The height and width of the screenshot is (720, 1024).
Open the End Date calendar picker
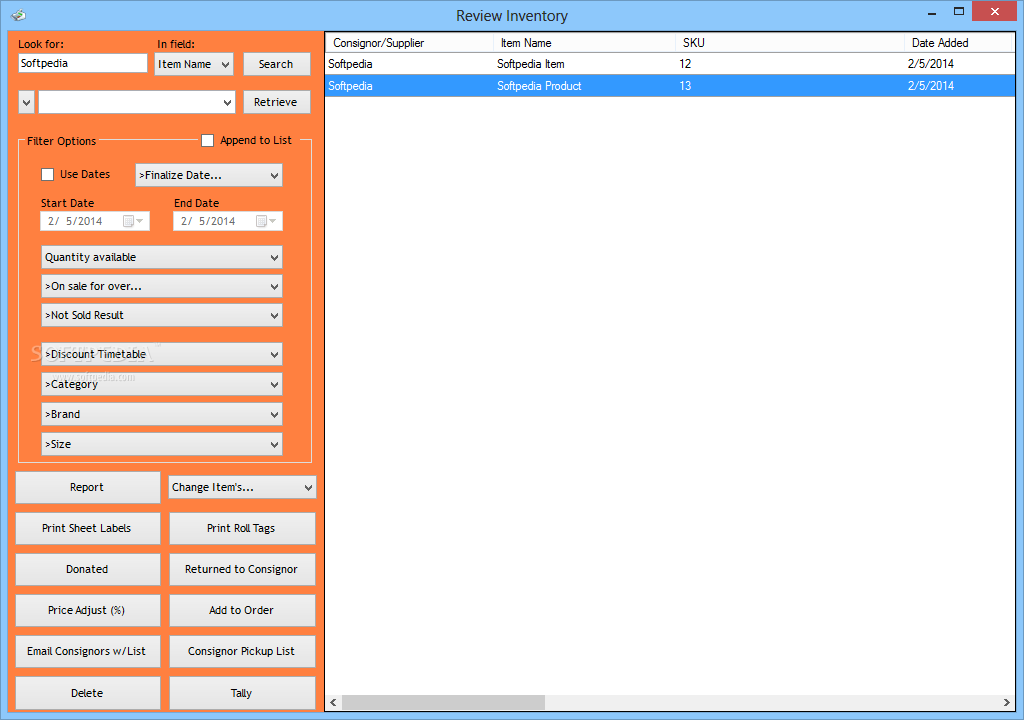[266, 221]
